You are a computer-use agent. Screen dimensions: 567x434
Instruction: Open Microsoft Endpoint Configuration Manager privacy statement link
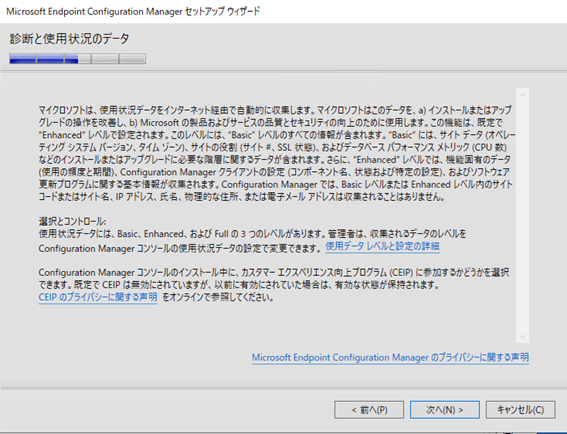(390, 358)
